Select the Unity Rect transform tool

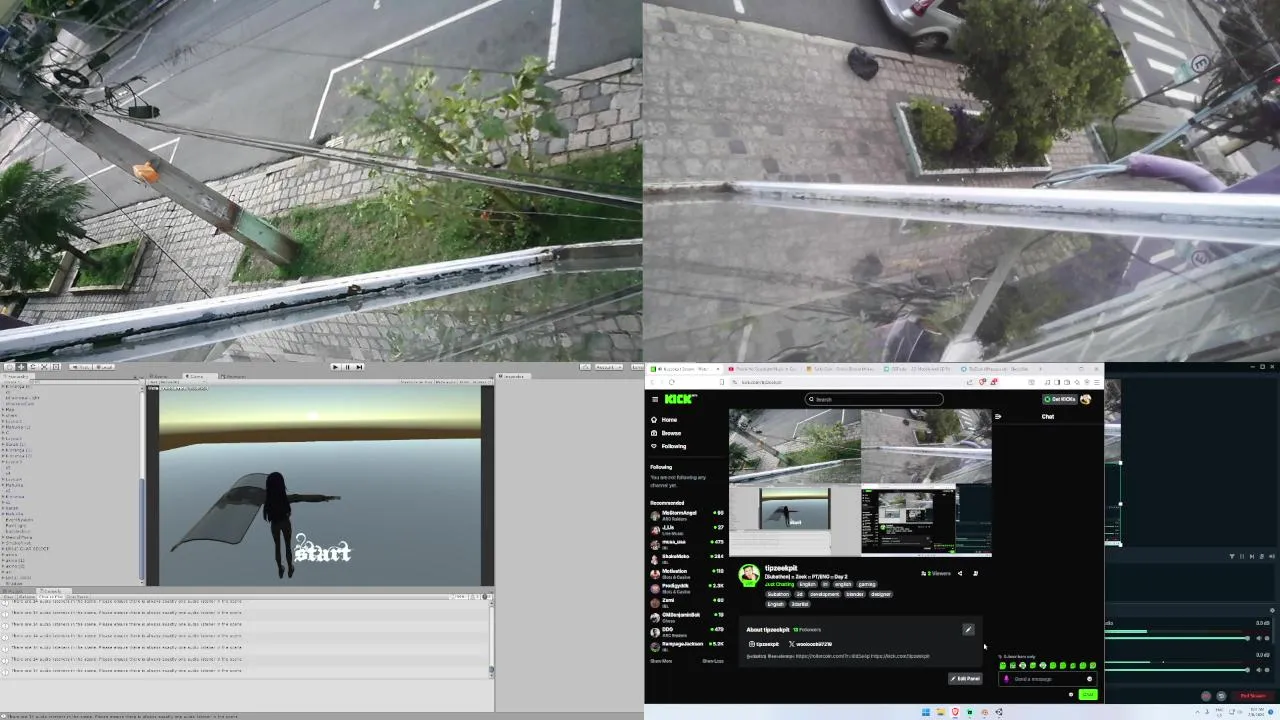click(56, 367)
